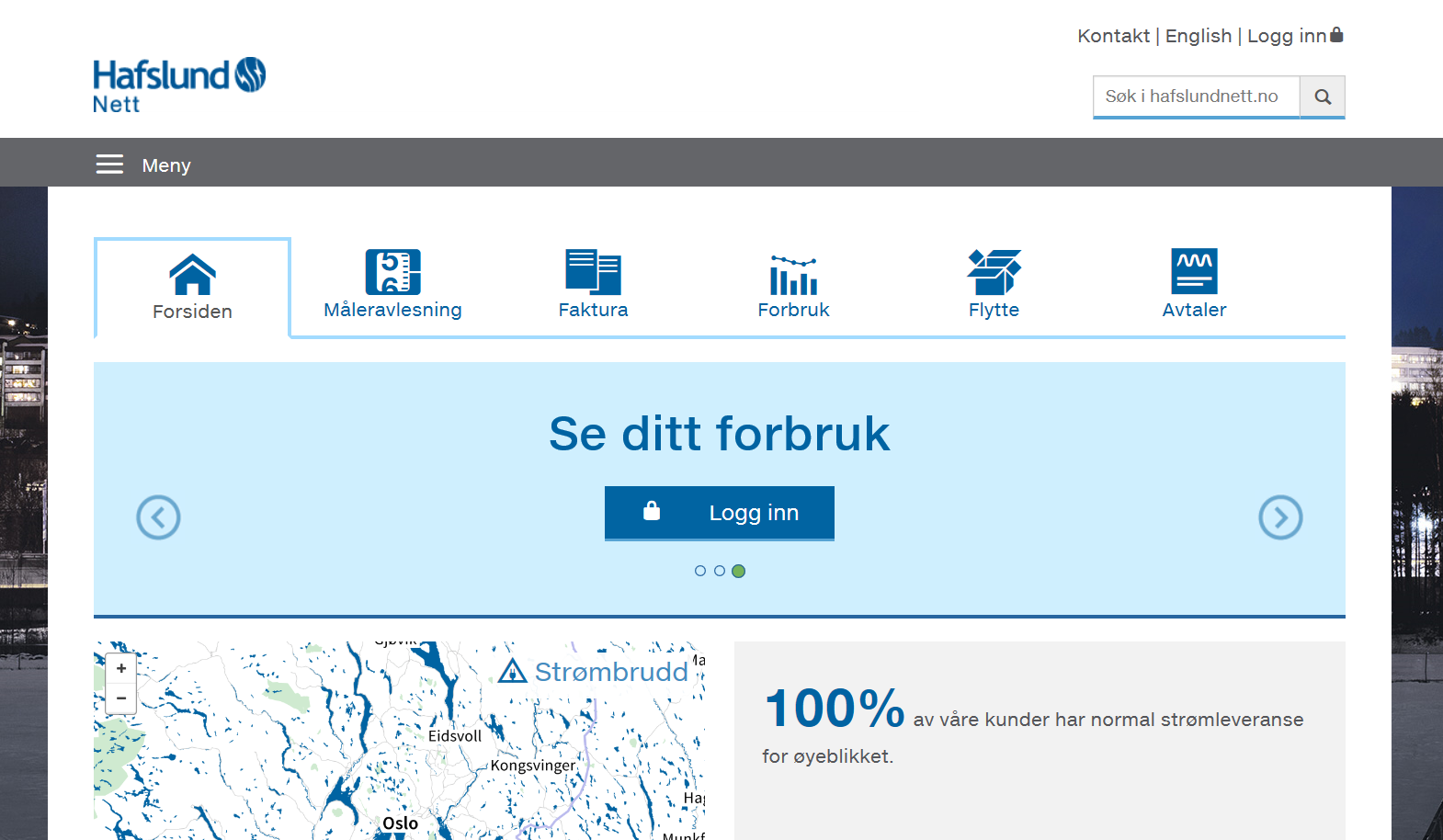The height and width of the screenshot is (840, 1443).
Task: Click Kongsvinger on the map
Action: click(533, 766)
